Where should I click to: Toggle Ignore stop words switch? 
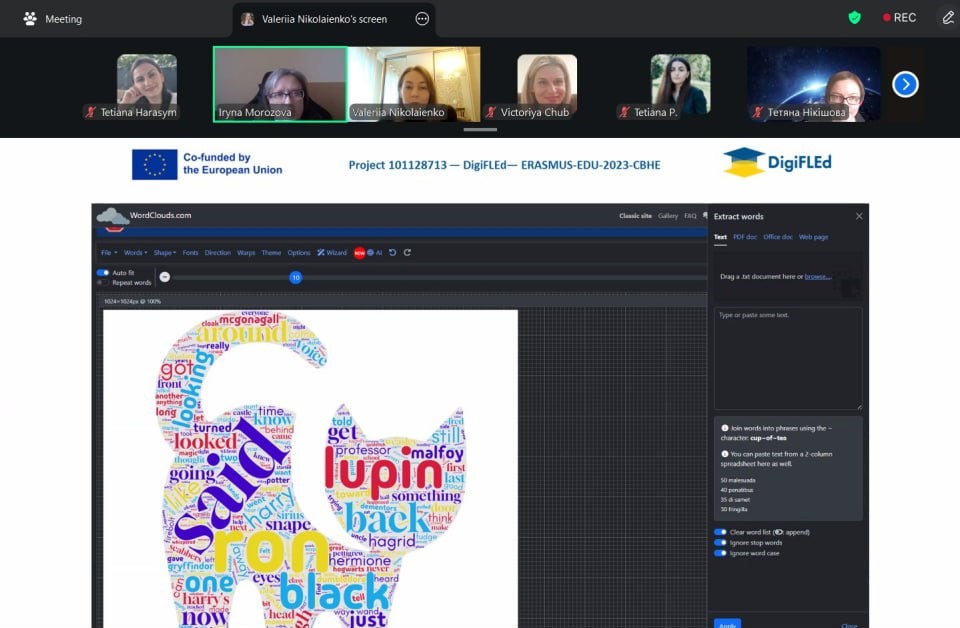(720, 542)
